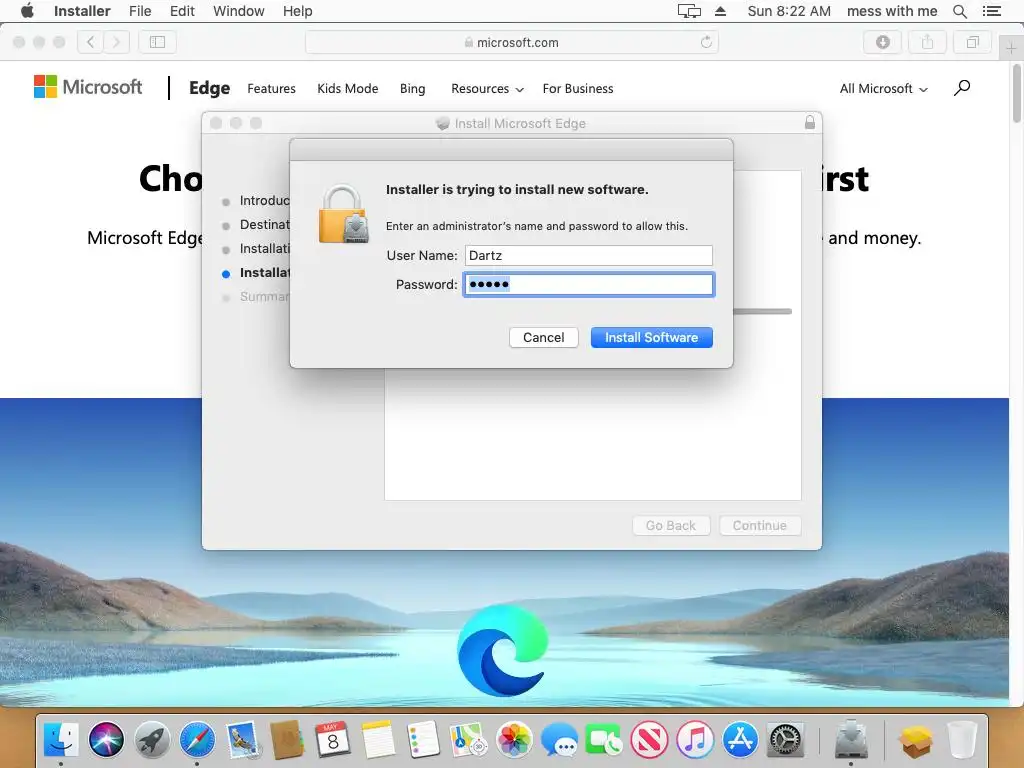
Task: Open the Features page link
Action: (271, 89)
